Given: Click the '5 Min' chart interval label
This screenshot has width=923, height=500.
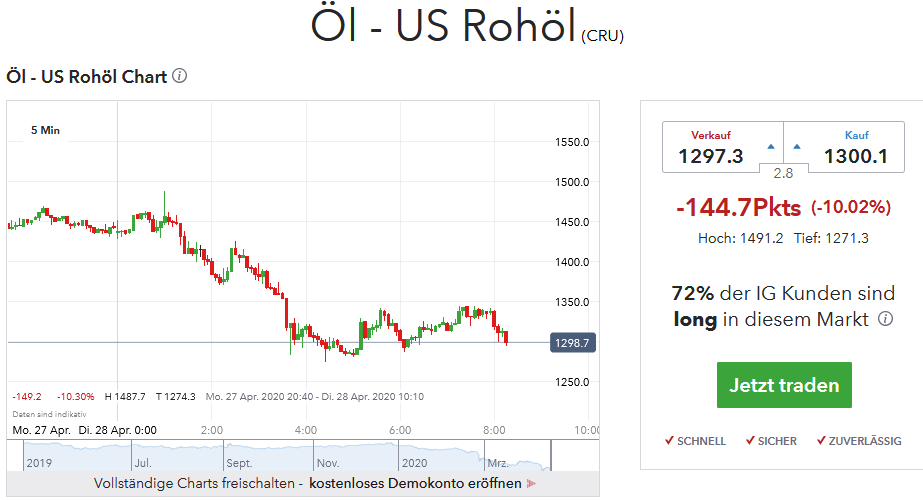Looking at the screenshot, I should 45,130.
